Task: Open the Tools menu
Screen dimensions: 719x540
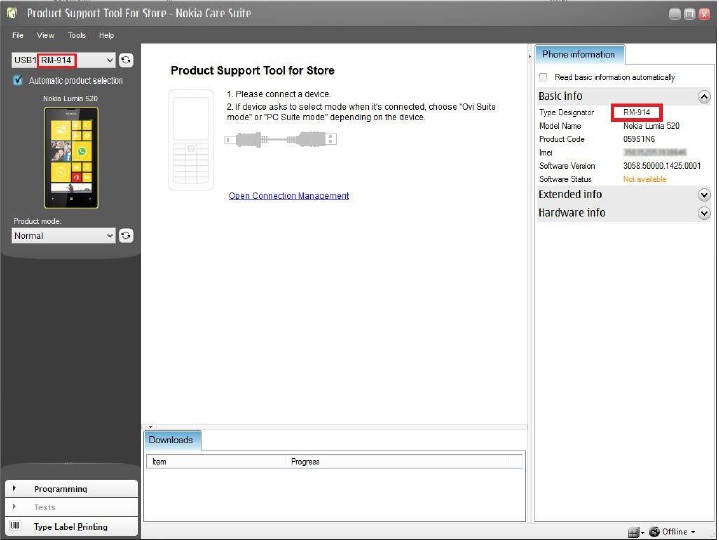Action: point(77,35)
